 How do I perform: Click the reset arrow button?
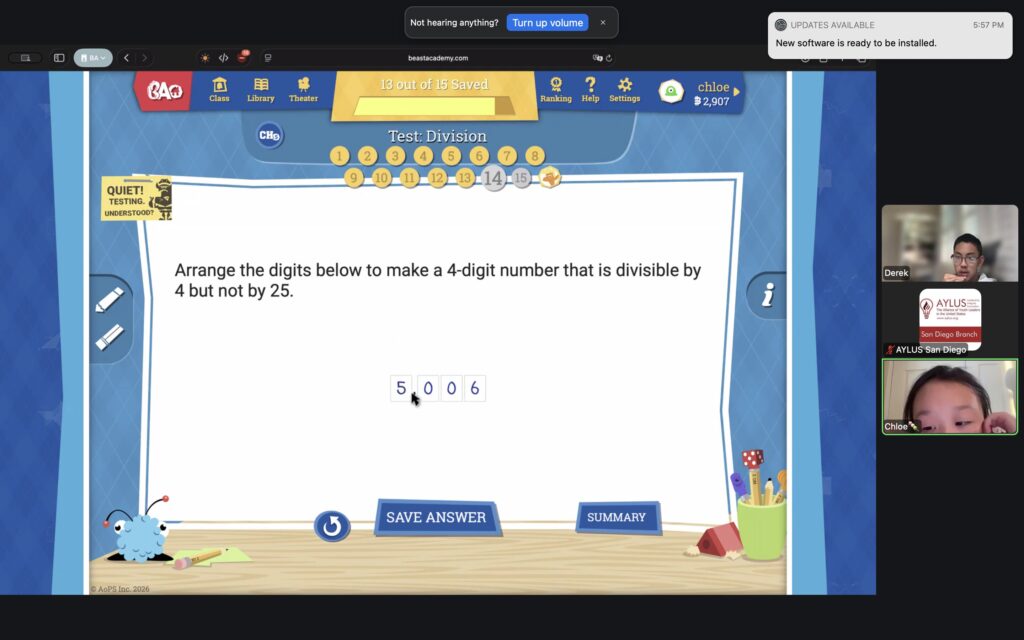coord(332,526)
